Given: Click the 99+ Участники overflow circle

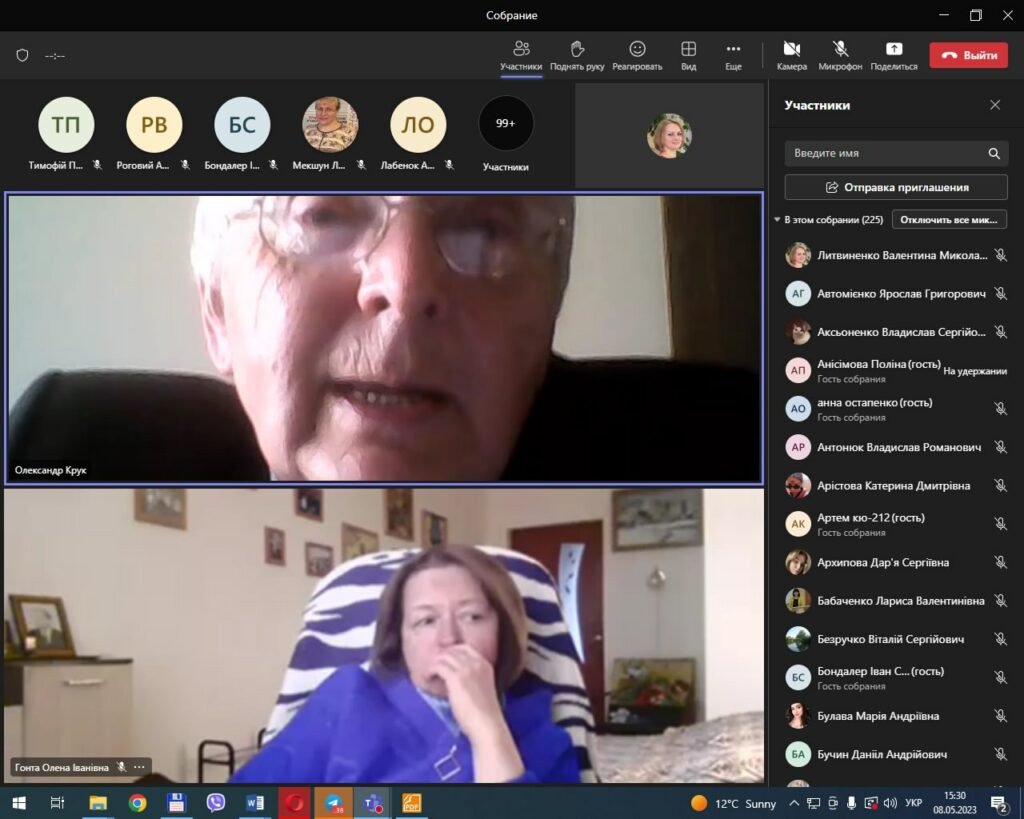Looking at the screenshot, I should pos(506,124).
